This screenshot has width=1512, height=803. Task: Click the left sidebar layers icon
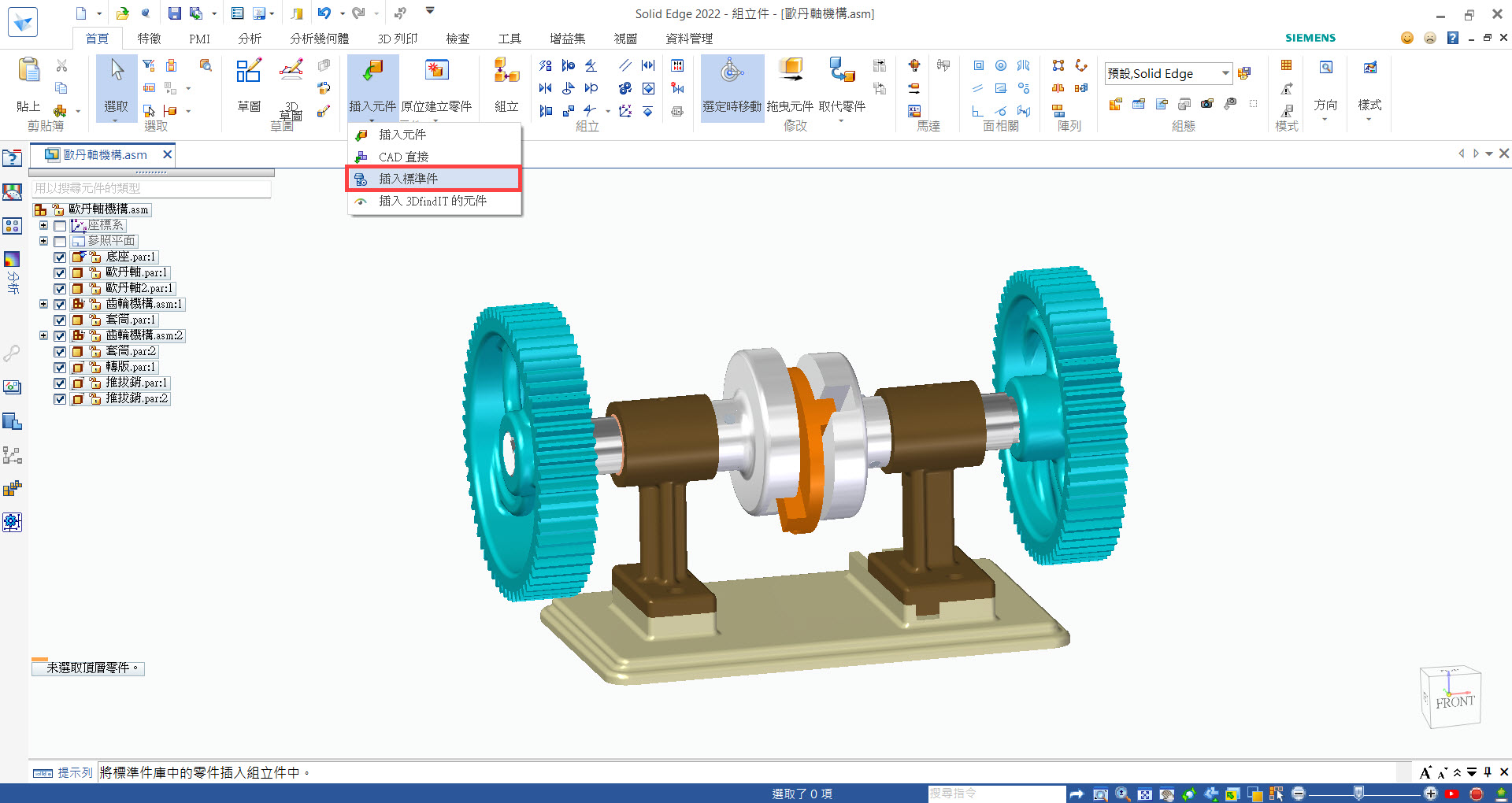click(x=12, y=421)
